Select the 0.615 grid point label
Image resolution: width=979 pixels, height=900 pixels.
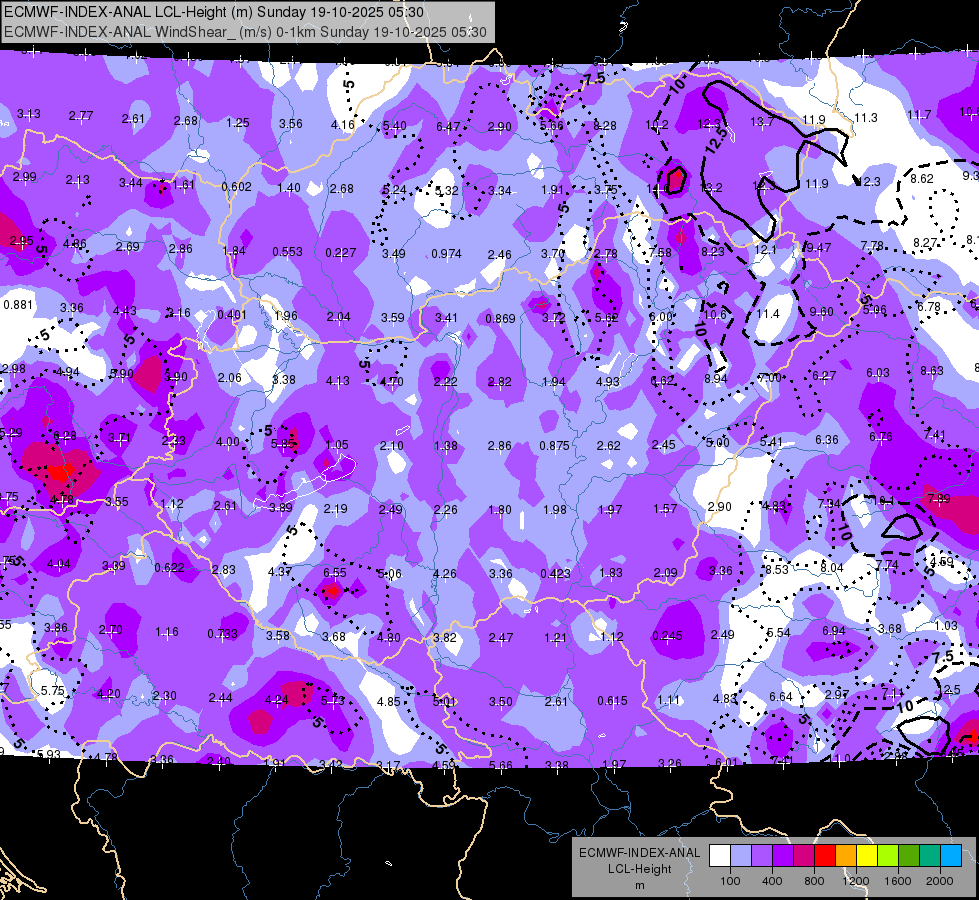[612, 701]
